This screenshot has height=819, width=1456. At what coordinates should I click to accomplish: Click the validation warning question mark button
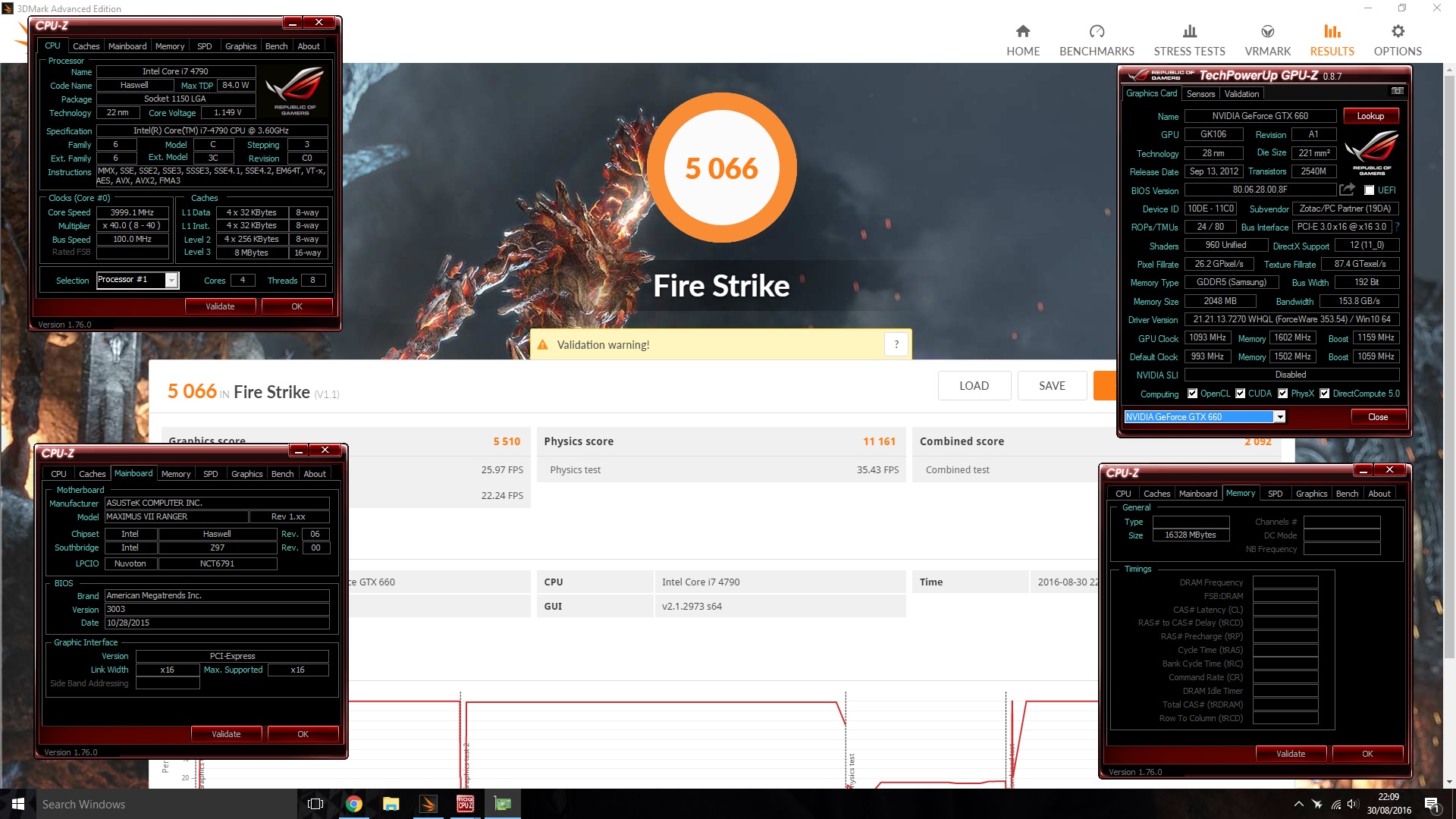tap(896, 344)
